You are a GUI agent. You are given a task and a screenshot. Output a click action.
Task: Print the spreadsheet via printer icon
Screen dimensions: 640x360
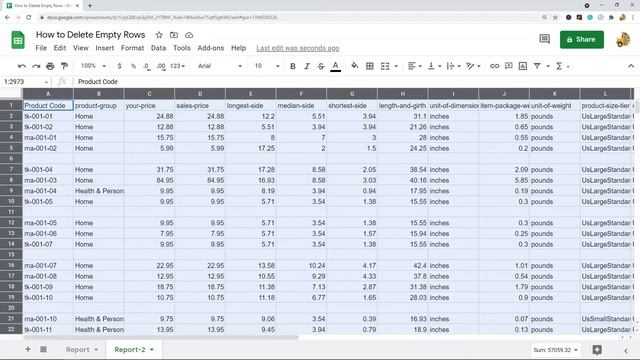coord(50,66)
